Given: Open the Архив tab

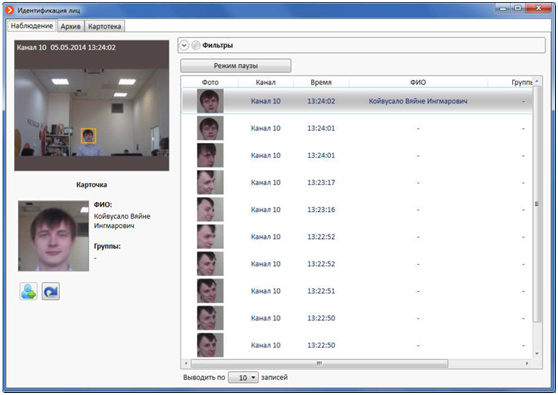Looking at the screenshot, I should pyautogui.click(x=70, y=26).
